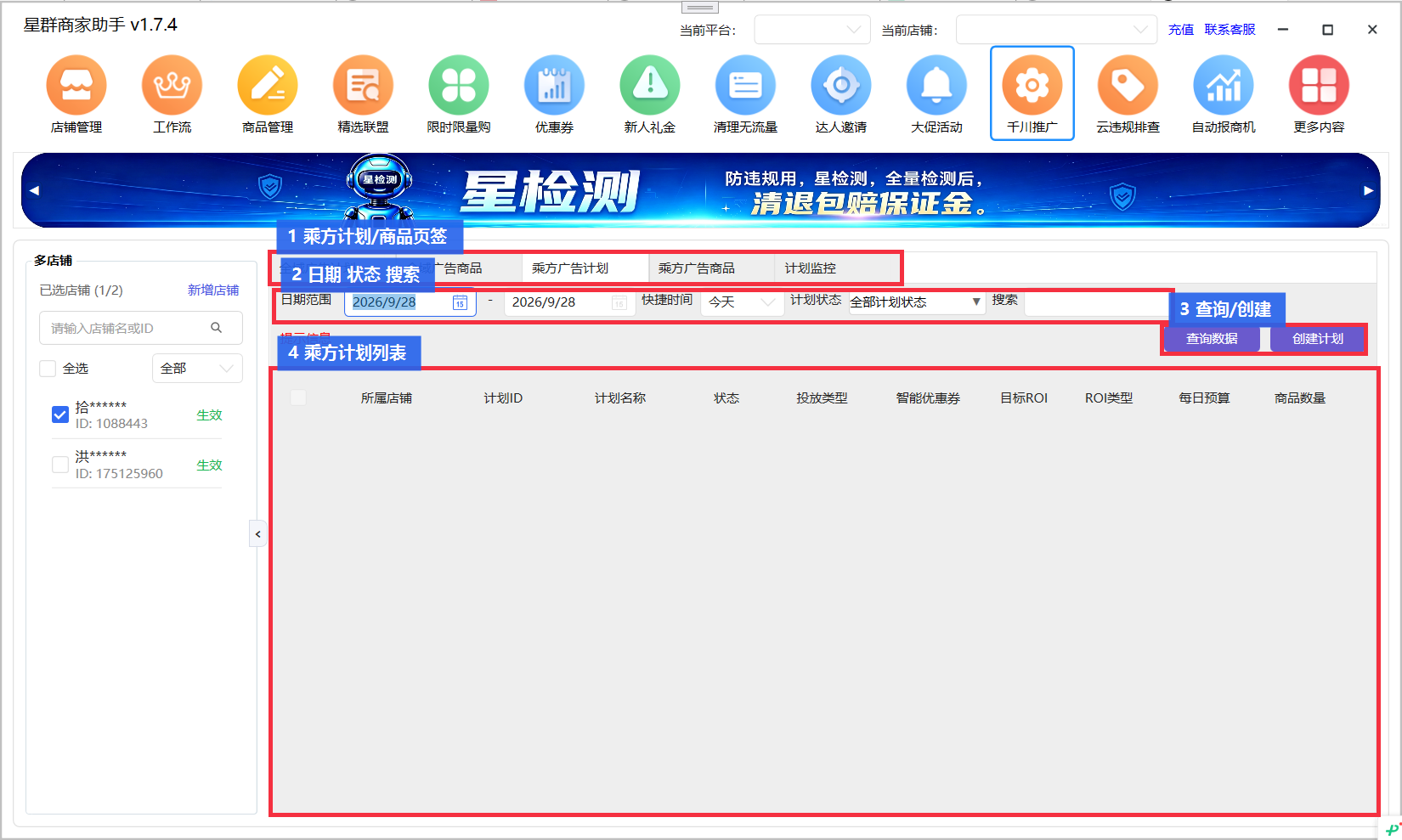Image resolution: width=1402 pixels, height=840 pixels.
Task: Toggle the plan list header checkbox
Action: pyautogui.click(x=298, y=397)
